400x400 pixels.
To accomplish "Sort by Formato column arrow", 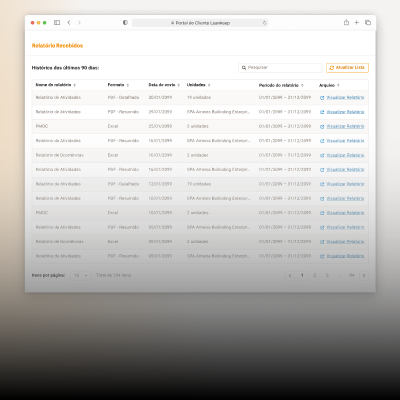I will 128,85.
